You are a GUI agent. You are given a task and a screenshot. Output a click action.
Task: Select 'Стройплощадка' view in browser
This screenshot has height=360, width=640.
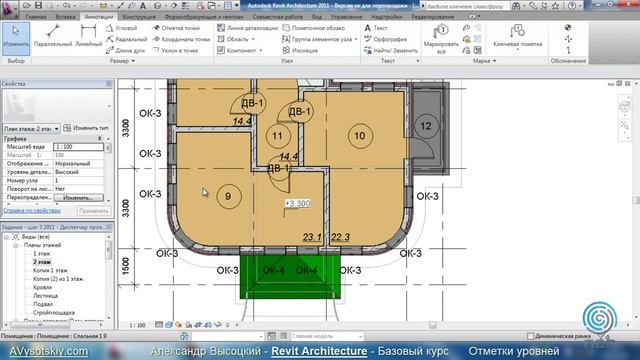coord(53,313)
